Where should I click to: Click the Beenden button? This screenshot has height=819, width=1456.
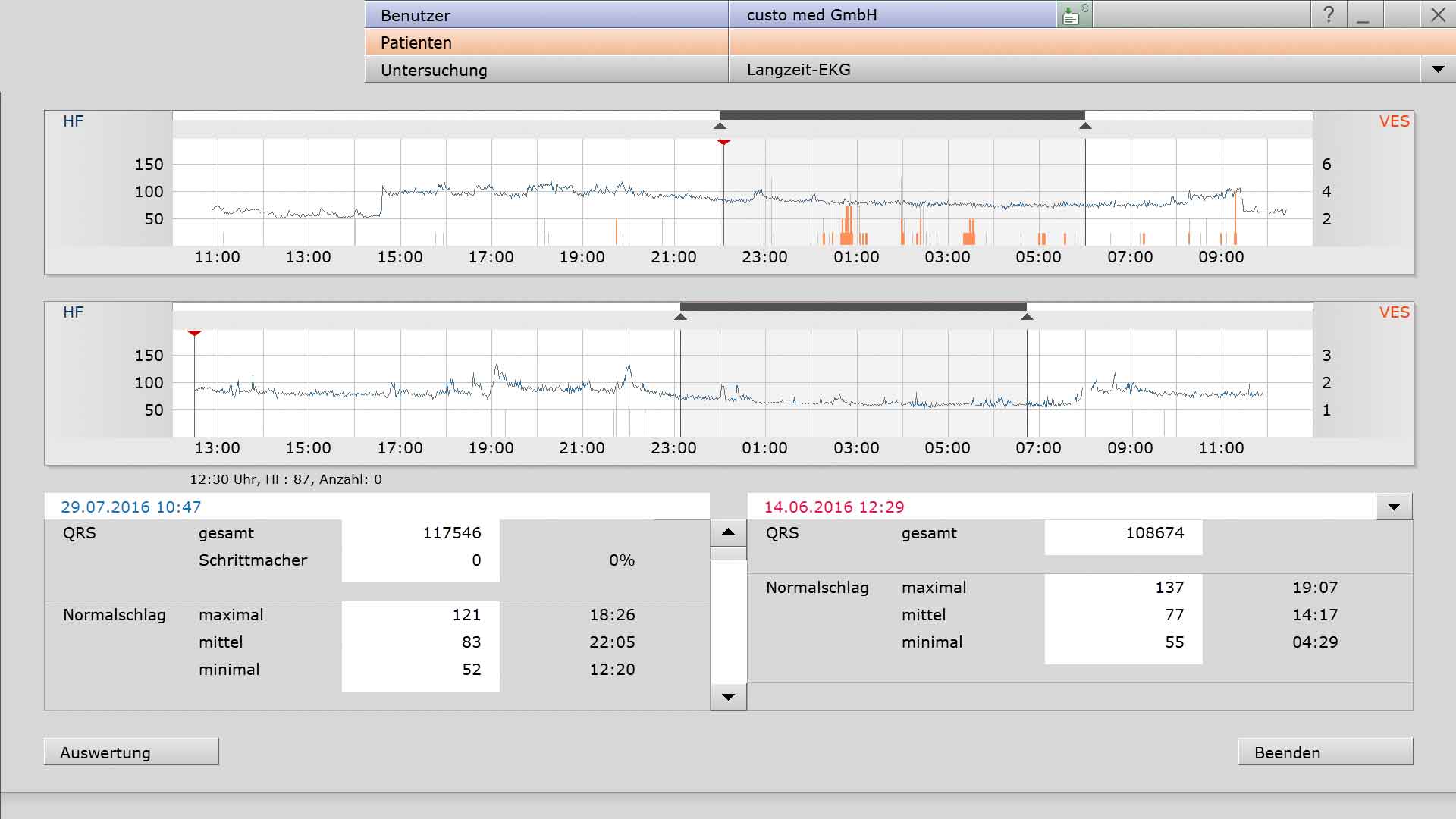pos(1326,752)
